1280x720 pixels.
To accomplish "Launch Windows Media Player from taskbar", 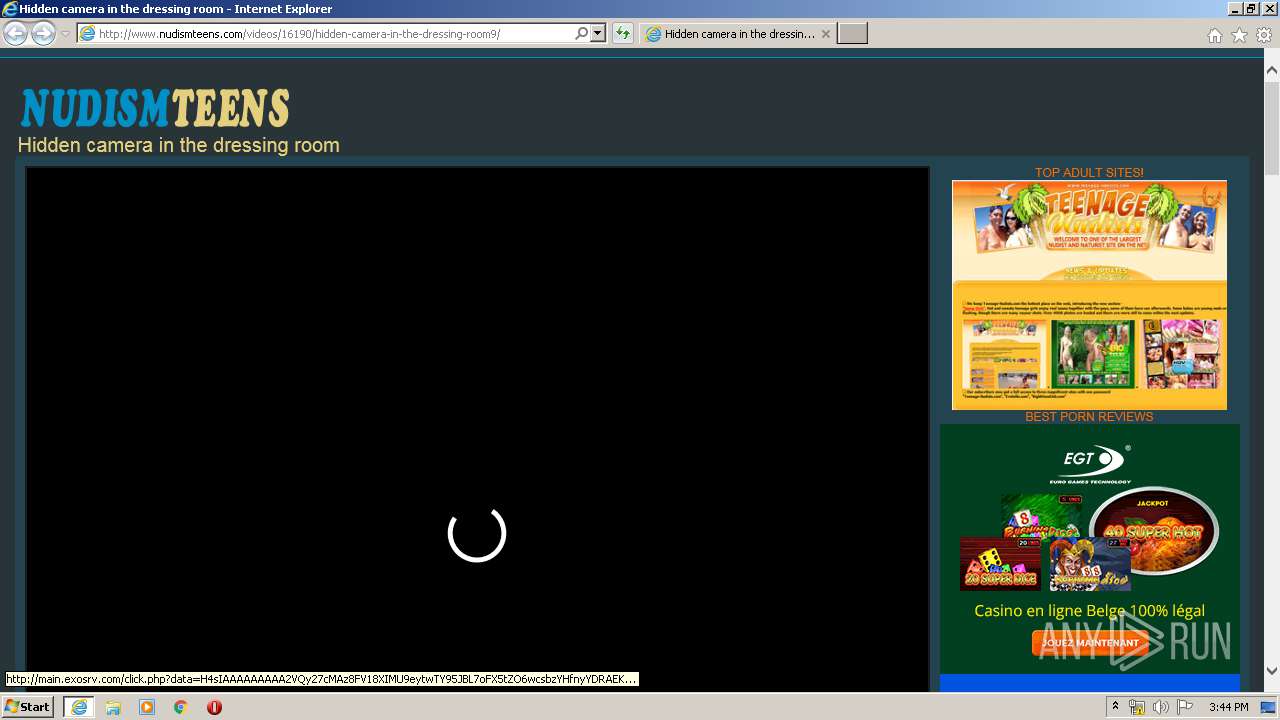I will [x=147, y=707].
